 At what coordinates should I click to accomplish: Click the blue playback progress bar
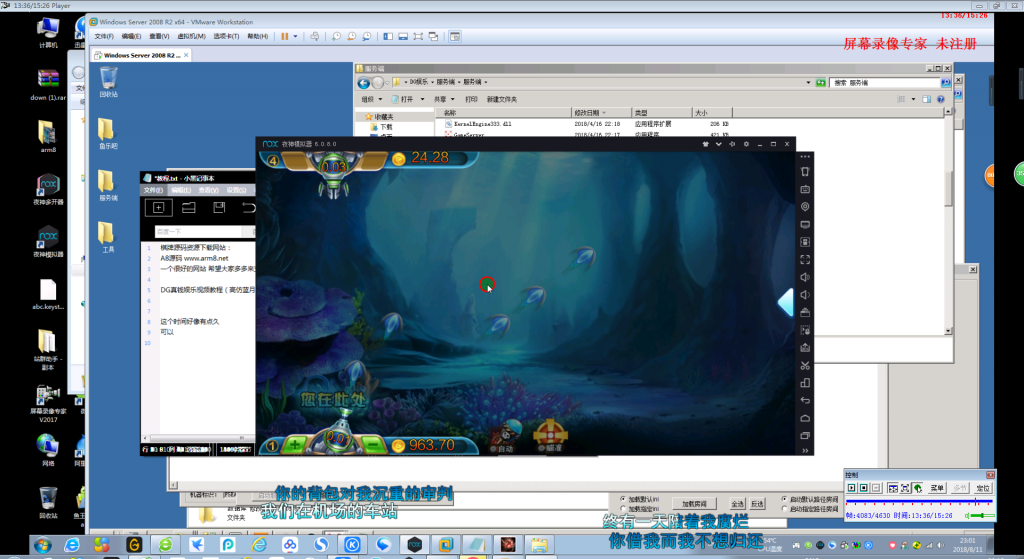(919, 502)
